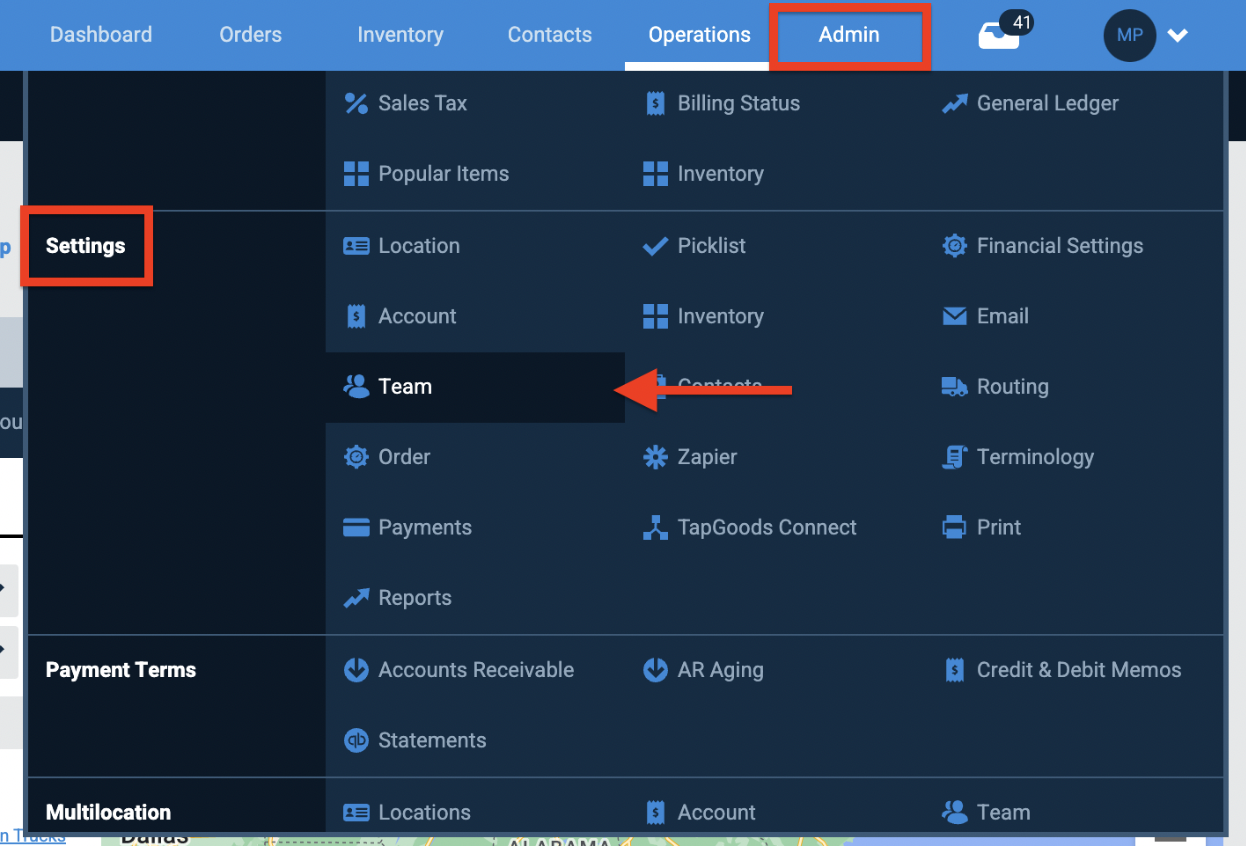Click the Billing Status receipt icon
Viewport: 1246px width, 846px height.
pos(655,103)
